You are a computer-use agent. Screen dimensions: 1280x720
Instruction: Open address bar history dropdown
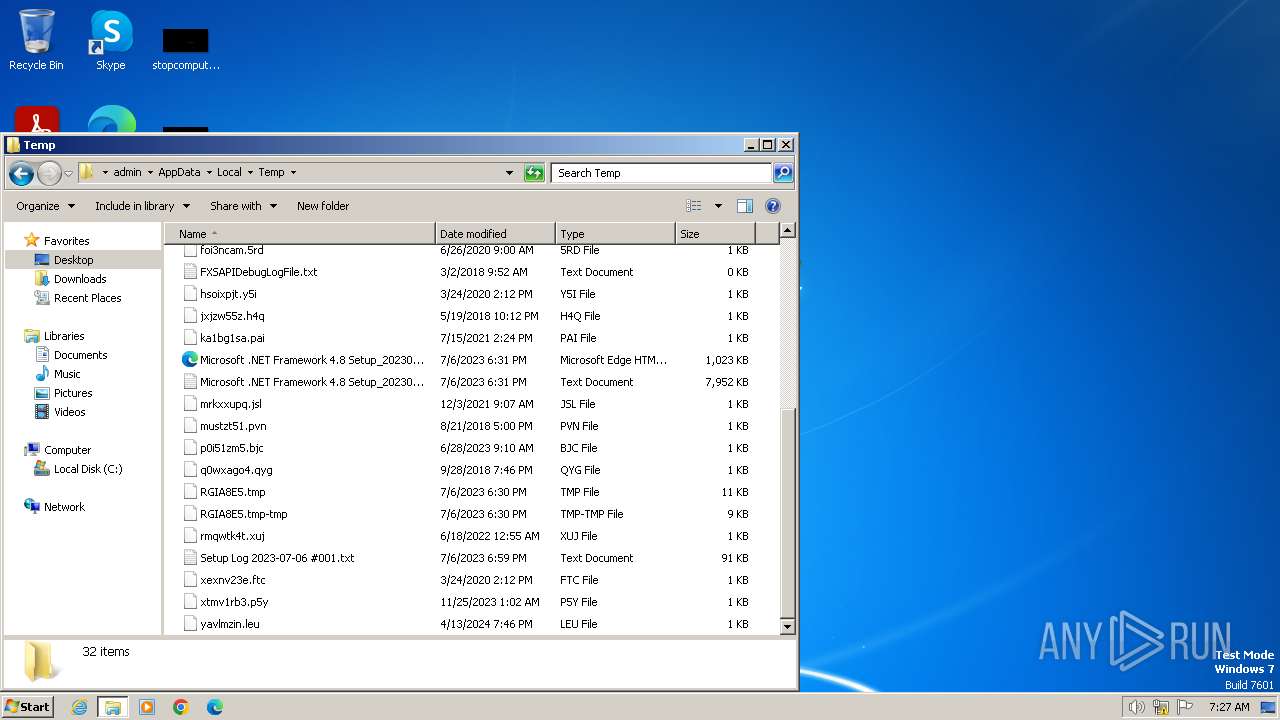click(x=509, y=173)
